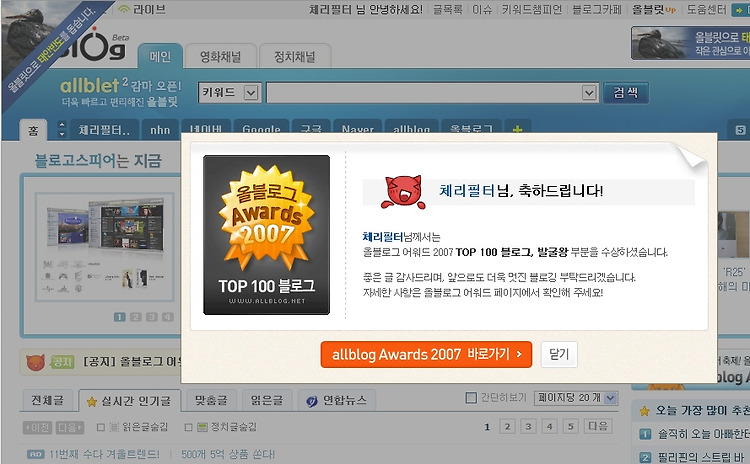Click the 검색 search button
The image size is (750, 464).
click(x=626, y=92)
